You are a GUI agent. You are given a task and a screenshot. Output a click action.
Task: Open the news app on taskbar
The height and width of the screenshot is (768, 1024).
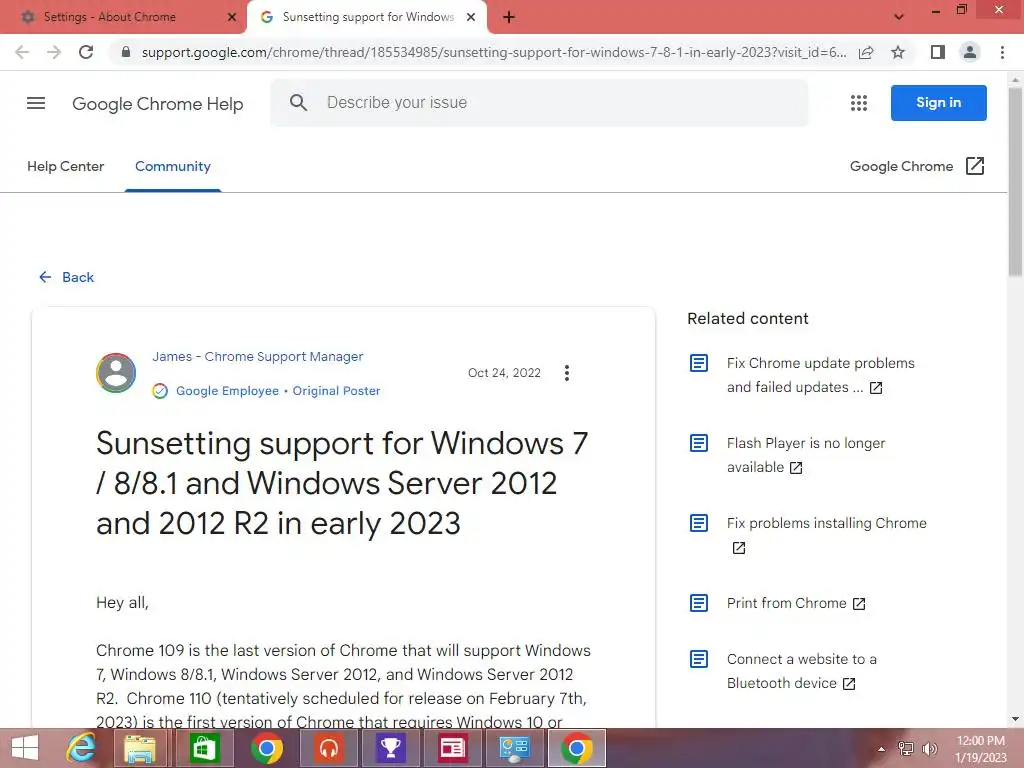[453, 748]
